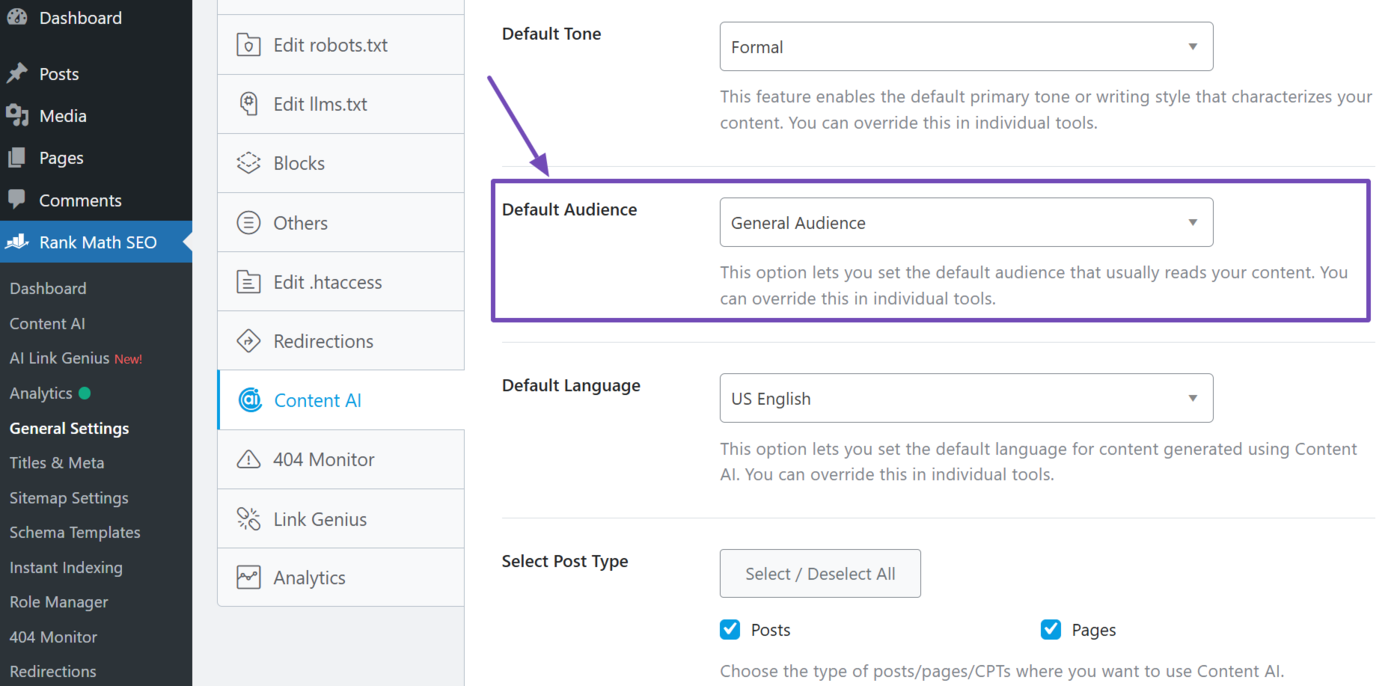This screenshot has width=1400, height=686.
Task: Switch to the Analytics settings tab
Action: click(x=341, y=578)
